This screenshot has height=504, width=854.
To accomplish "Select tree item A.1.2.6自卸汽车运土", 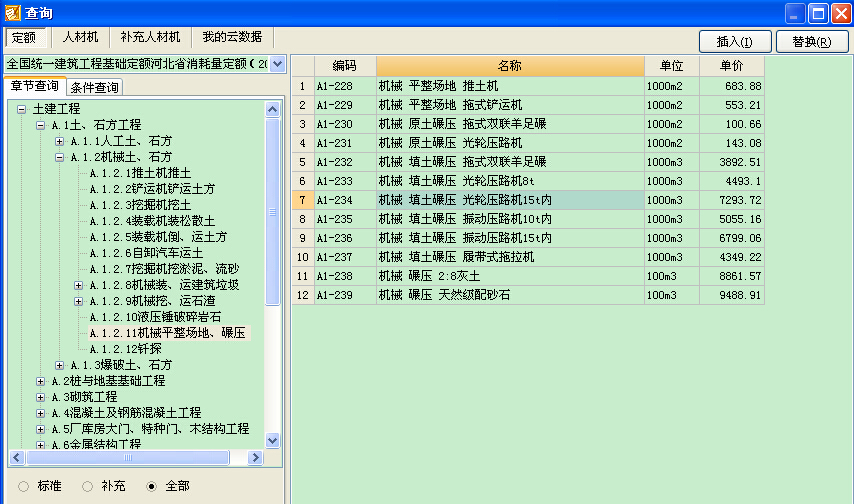I will (147, 253).
